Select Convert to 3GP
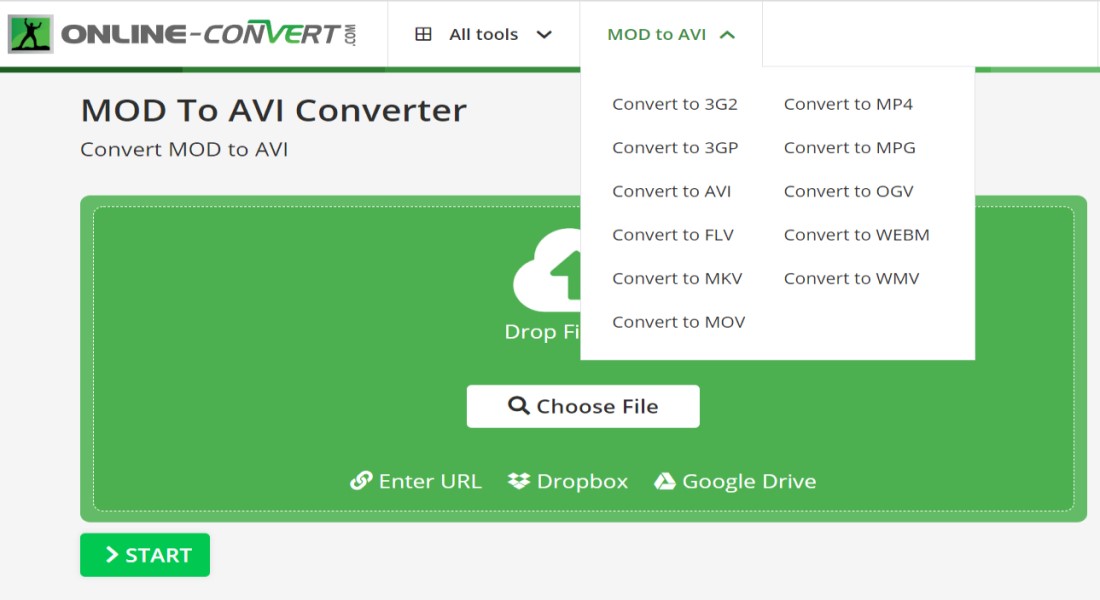The width and height of the screenshot is (1100, 600). coord(675,148)
